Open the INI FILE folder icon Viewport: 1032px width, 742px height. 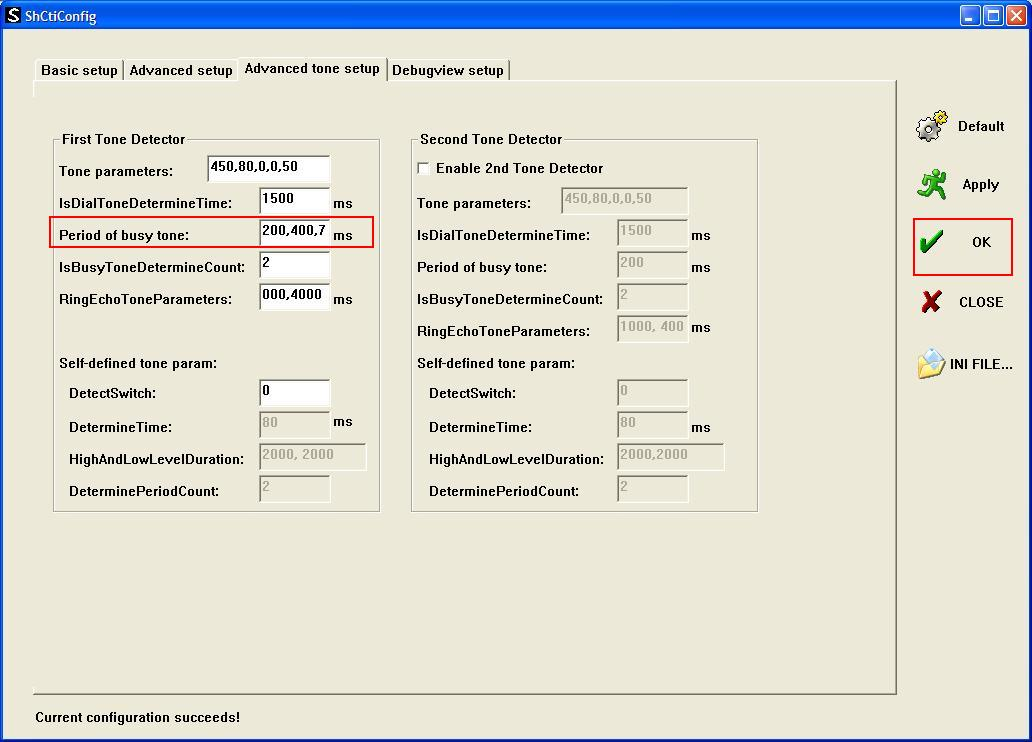(x=931, y=364)
